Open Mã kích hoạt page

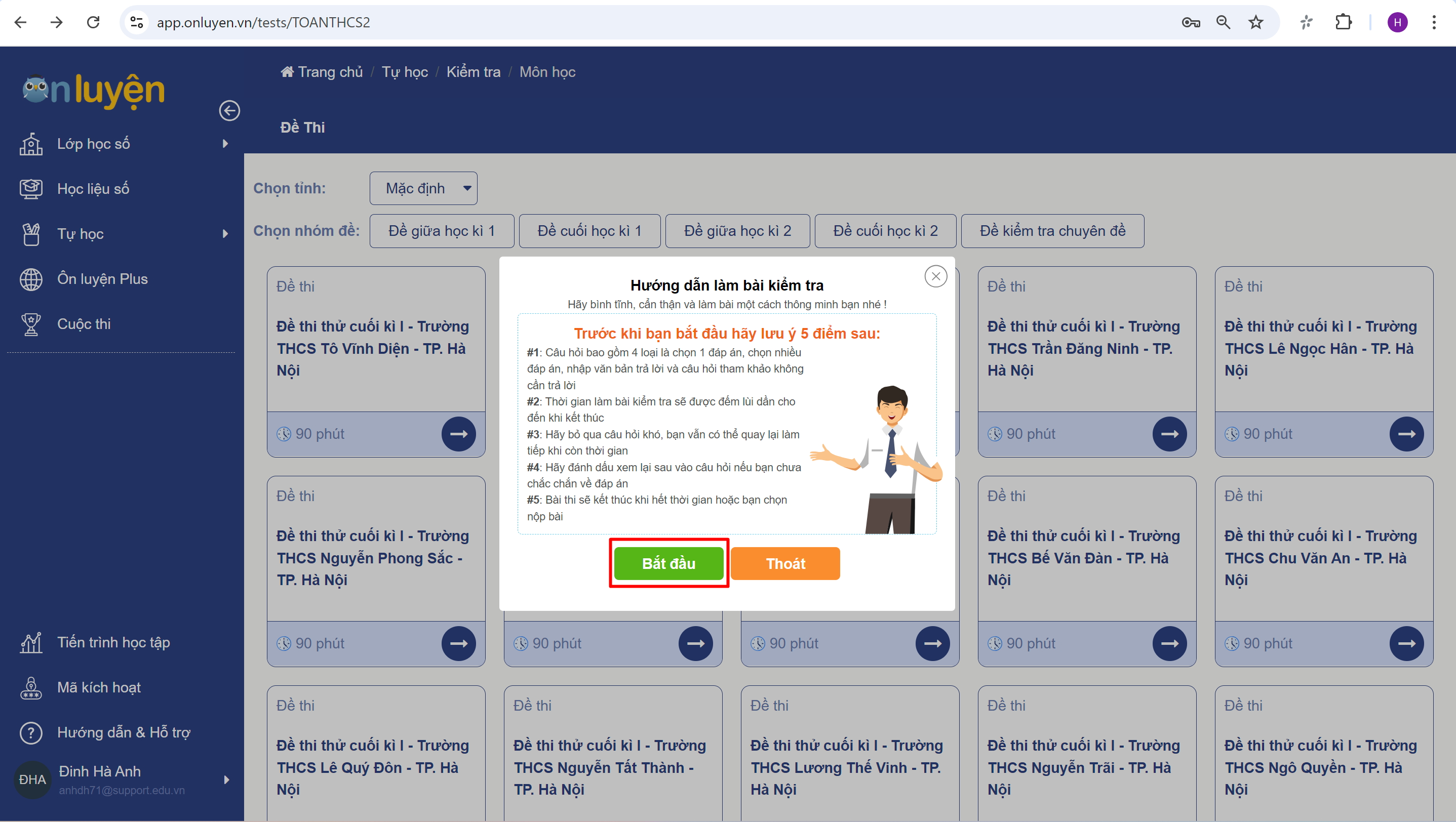click(99, 687)
